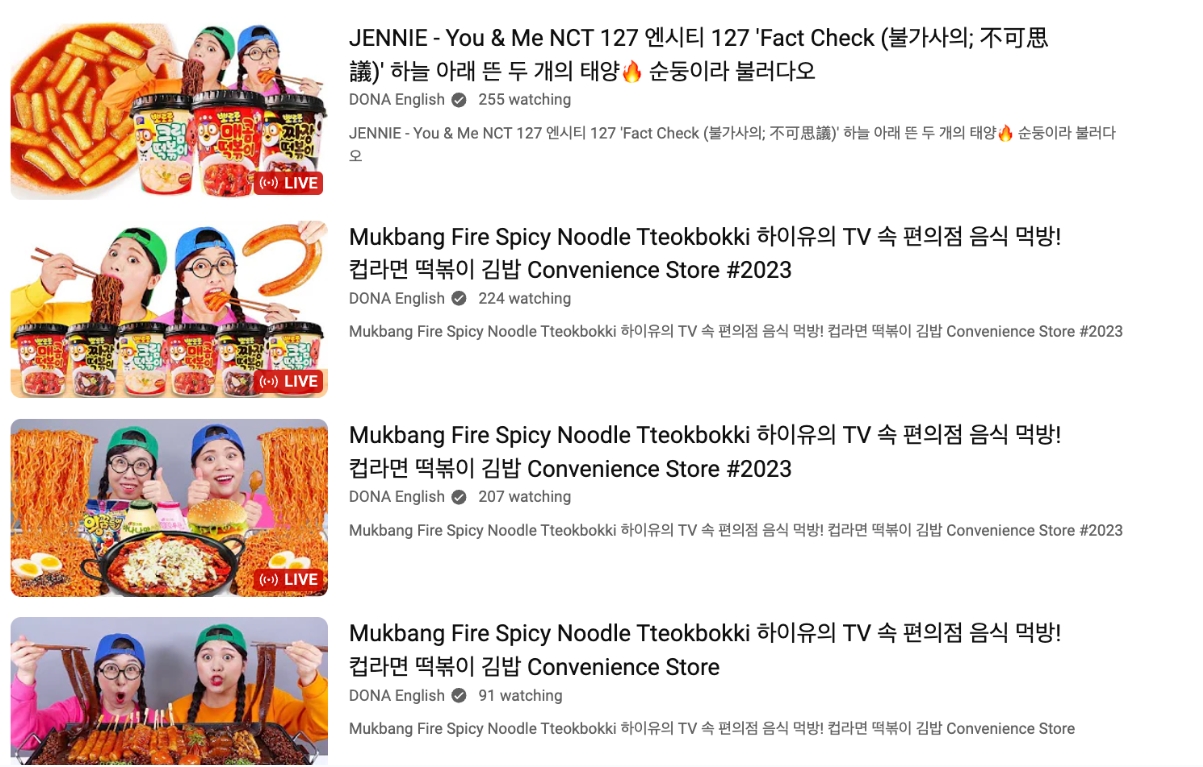Open the thumbnail with the skewers platter
This screenshot has width=1203, height=767.
[169, 692]
